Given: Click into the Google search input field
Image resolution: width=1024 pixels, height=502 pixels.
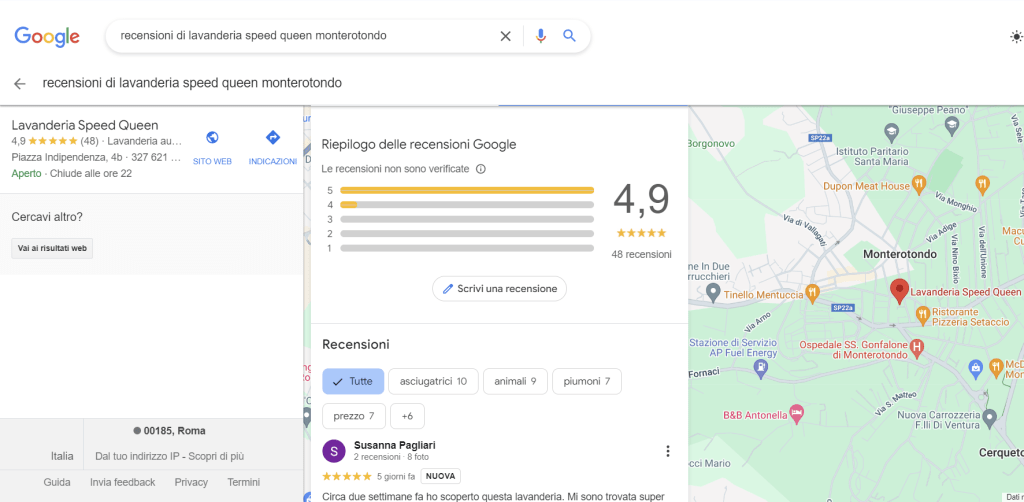Looking at the screenshot, I should tap(300, 36).
